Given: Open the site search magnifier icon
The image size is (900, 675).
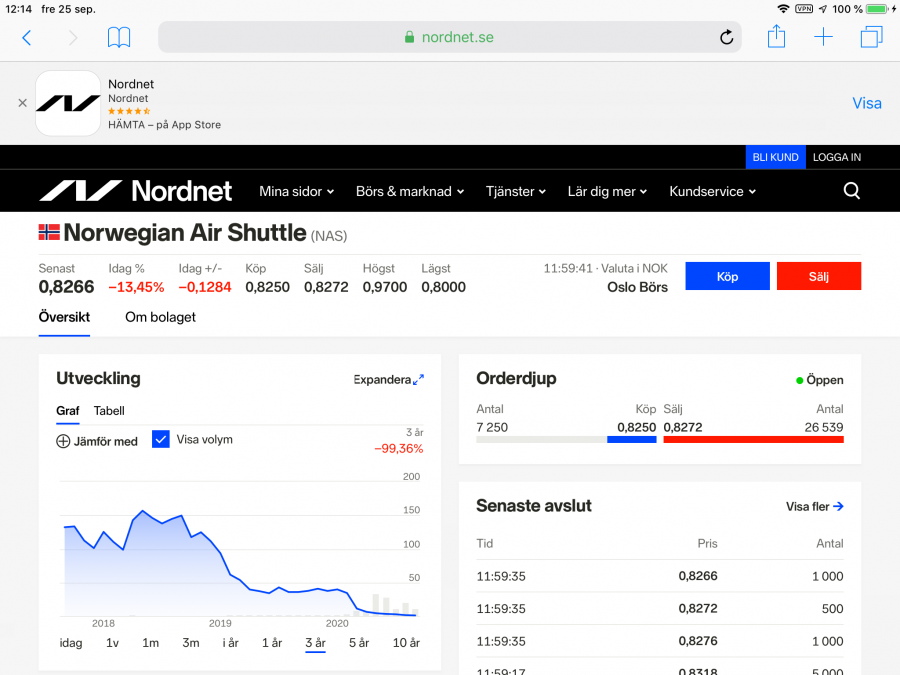Looking at the screenshot, I should [x=851, y=191].
